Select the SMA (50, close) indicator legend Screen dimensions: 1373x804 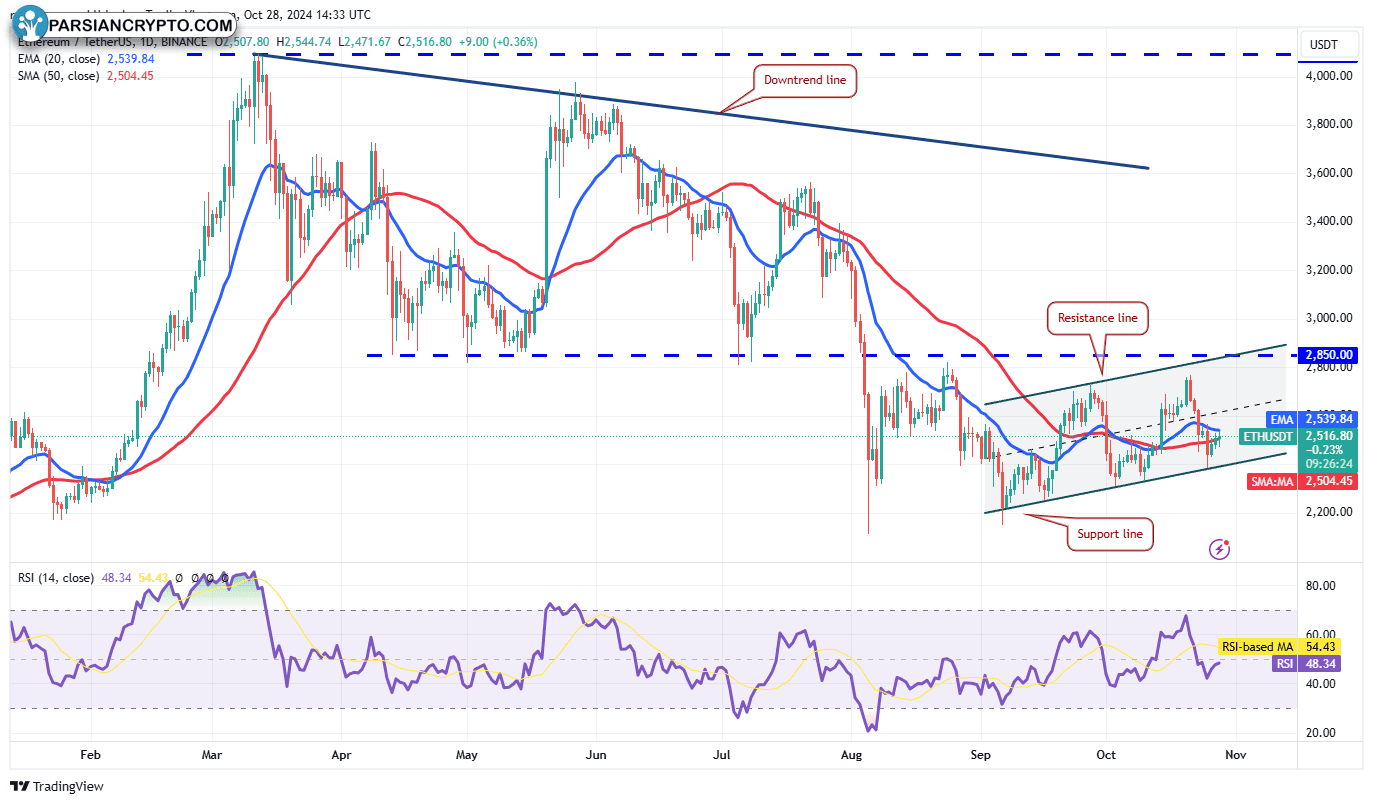pos(57,75)
